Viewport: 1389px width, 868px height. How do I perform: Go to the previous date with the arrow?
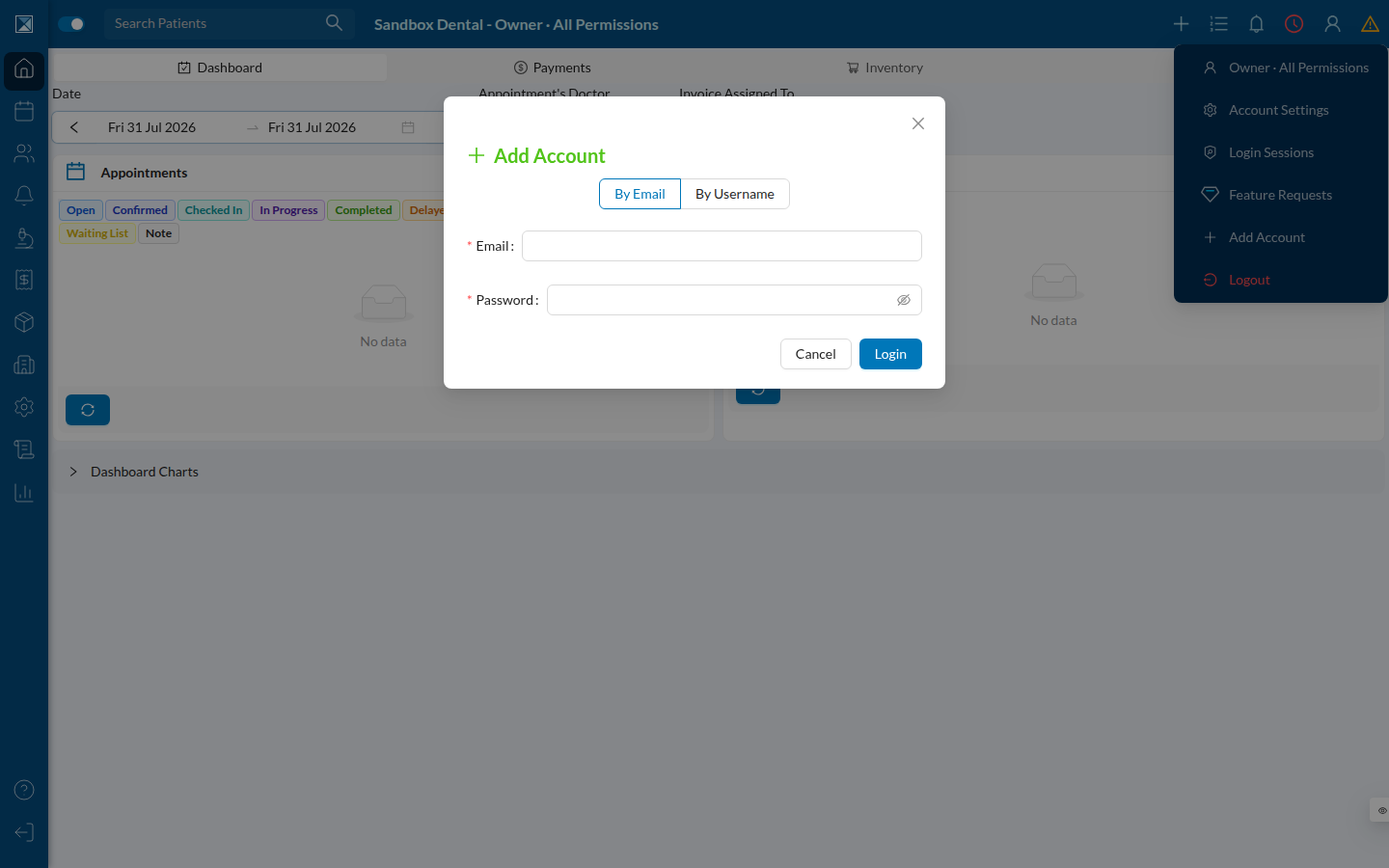point(74,127)
